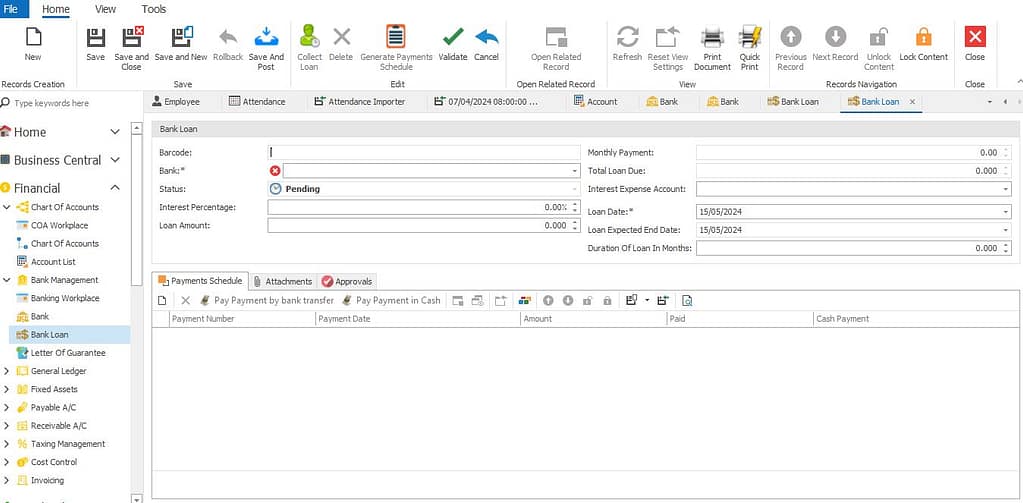The width and height of the screenshot is (1023, 503).
Task: Click the Delete X icon in ribbon
Action: pyautogui.click(x=341, y=37)
